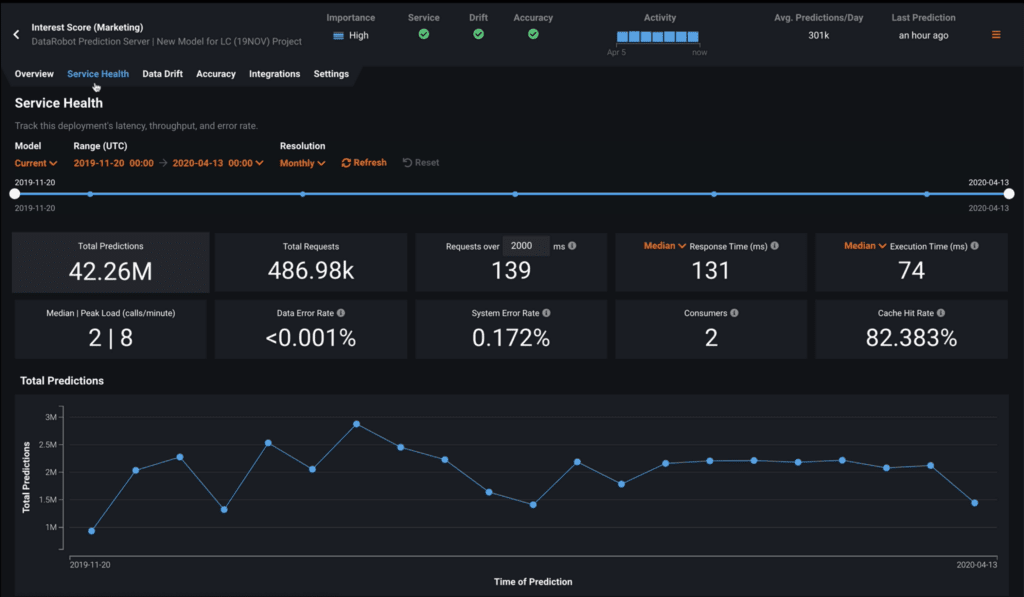1024x597 pixels.
Task: Select the Total Predictions tile
Action: click(x=110, y=263)
